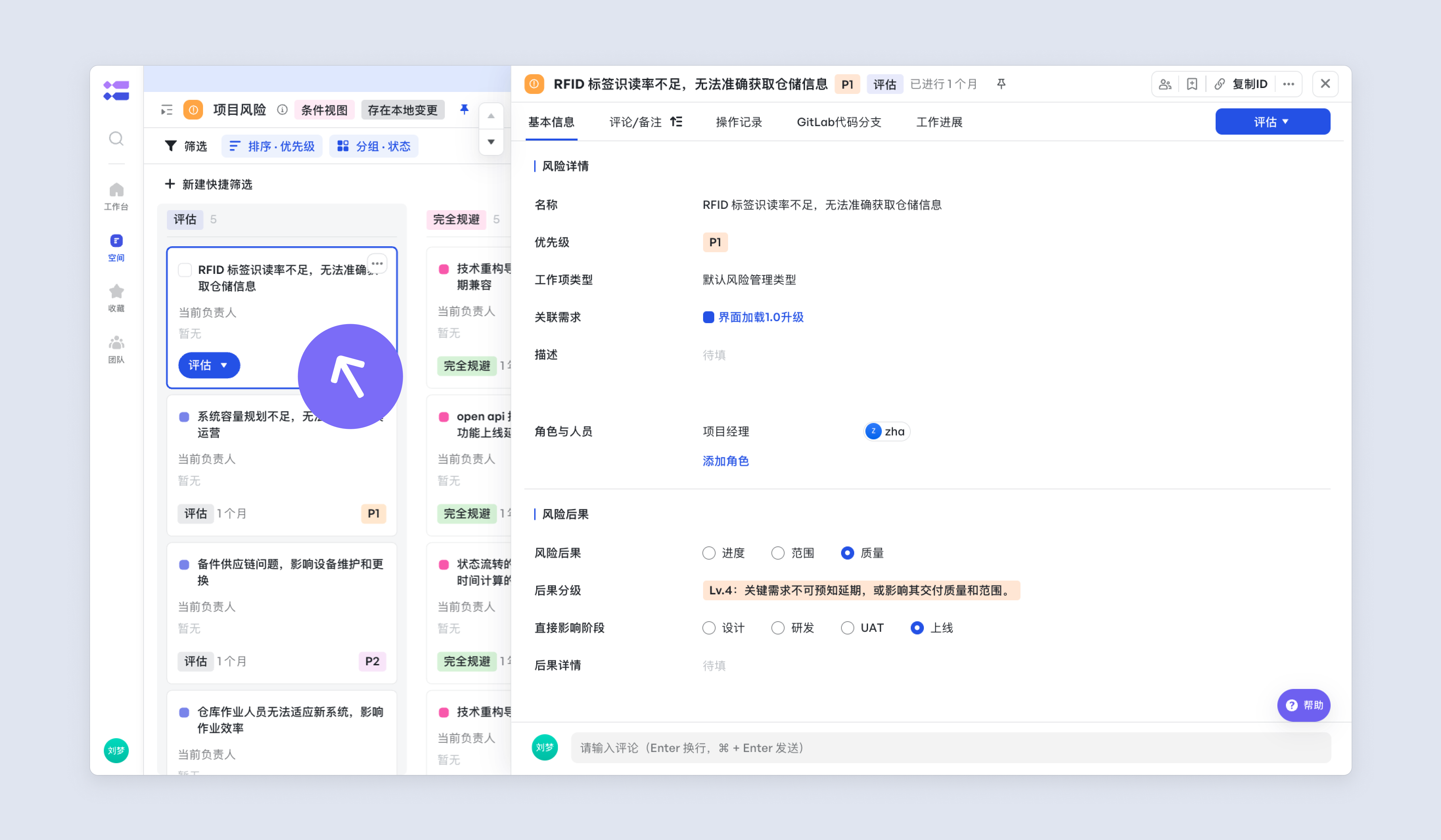Select 研发 impact stage radio
The image size is (1441, 840).
click(x=778, y=628)
